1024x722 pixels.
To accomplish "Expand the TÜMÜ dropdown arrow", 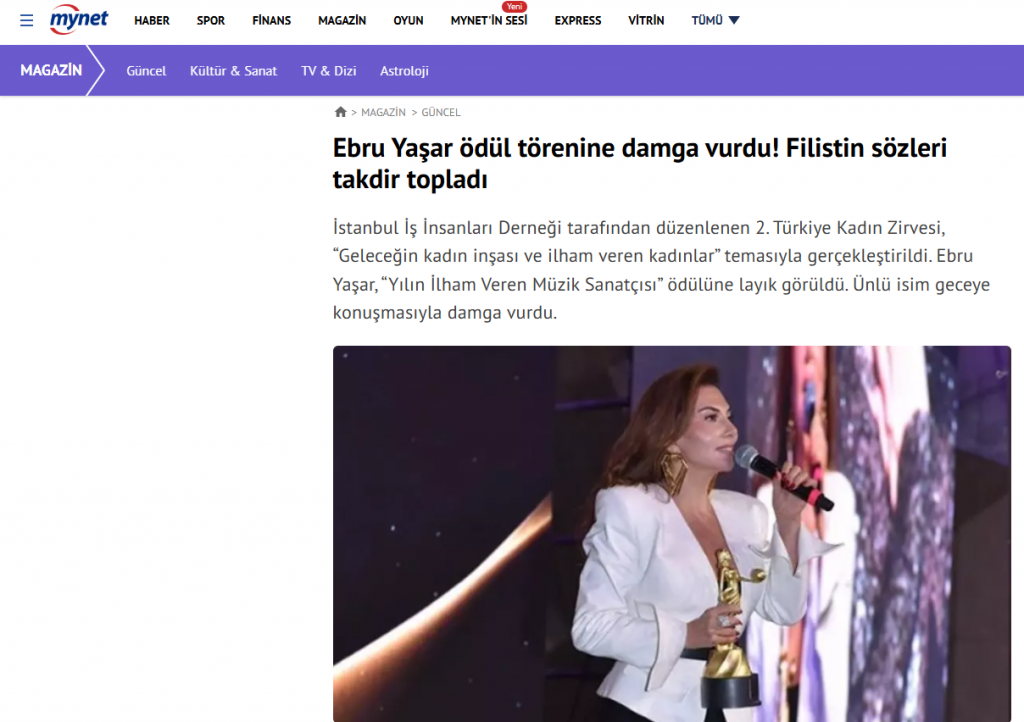I will coord(734,20).
